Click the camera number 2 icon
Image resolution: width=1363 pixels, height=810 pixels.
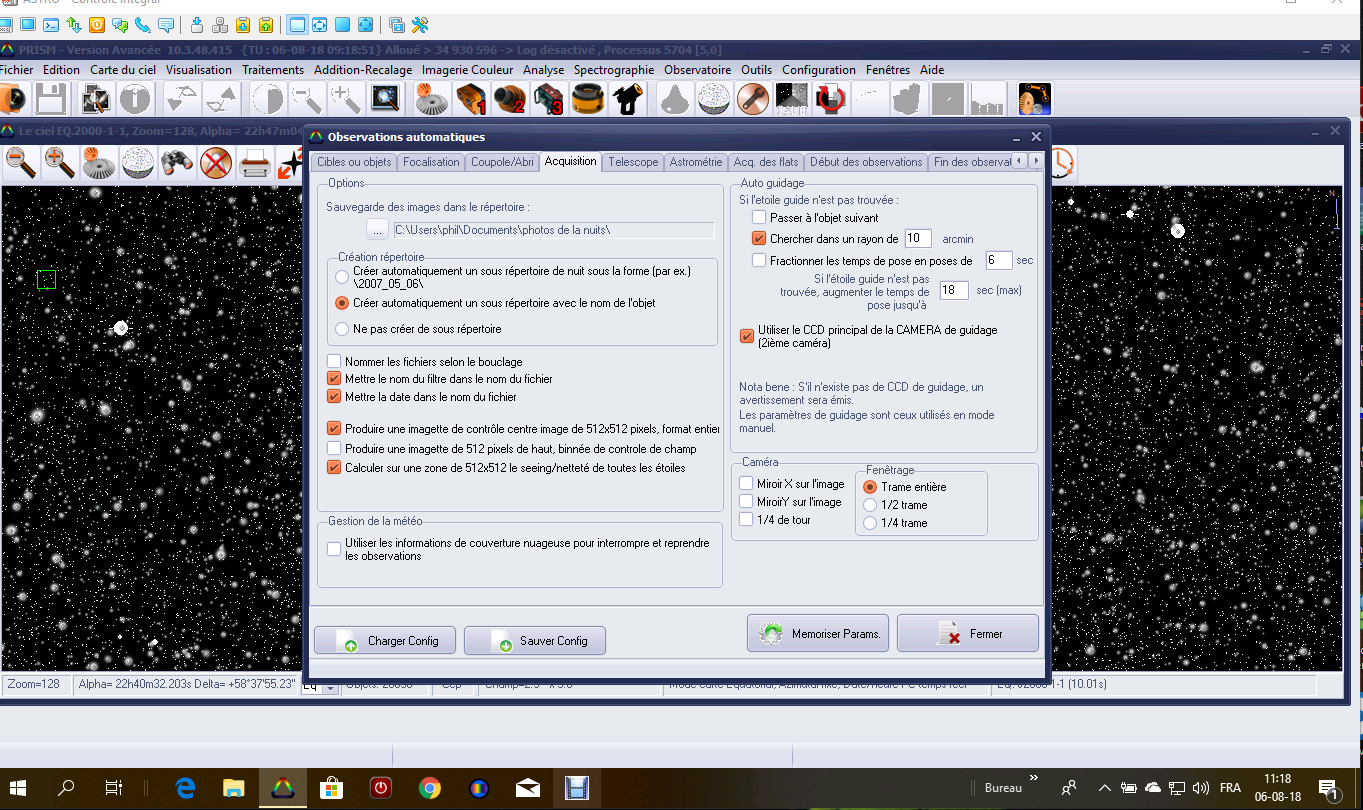click(x=509, y=99)
